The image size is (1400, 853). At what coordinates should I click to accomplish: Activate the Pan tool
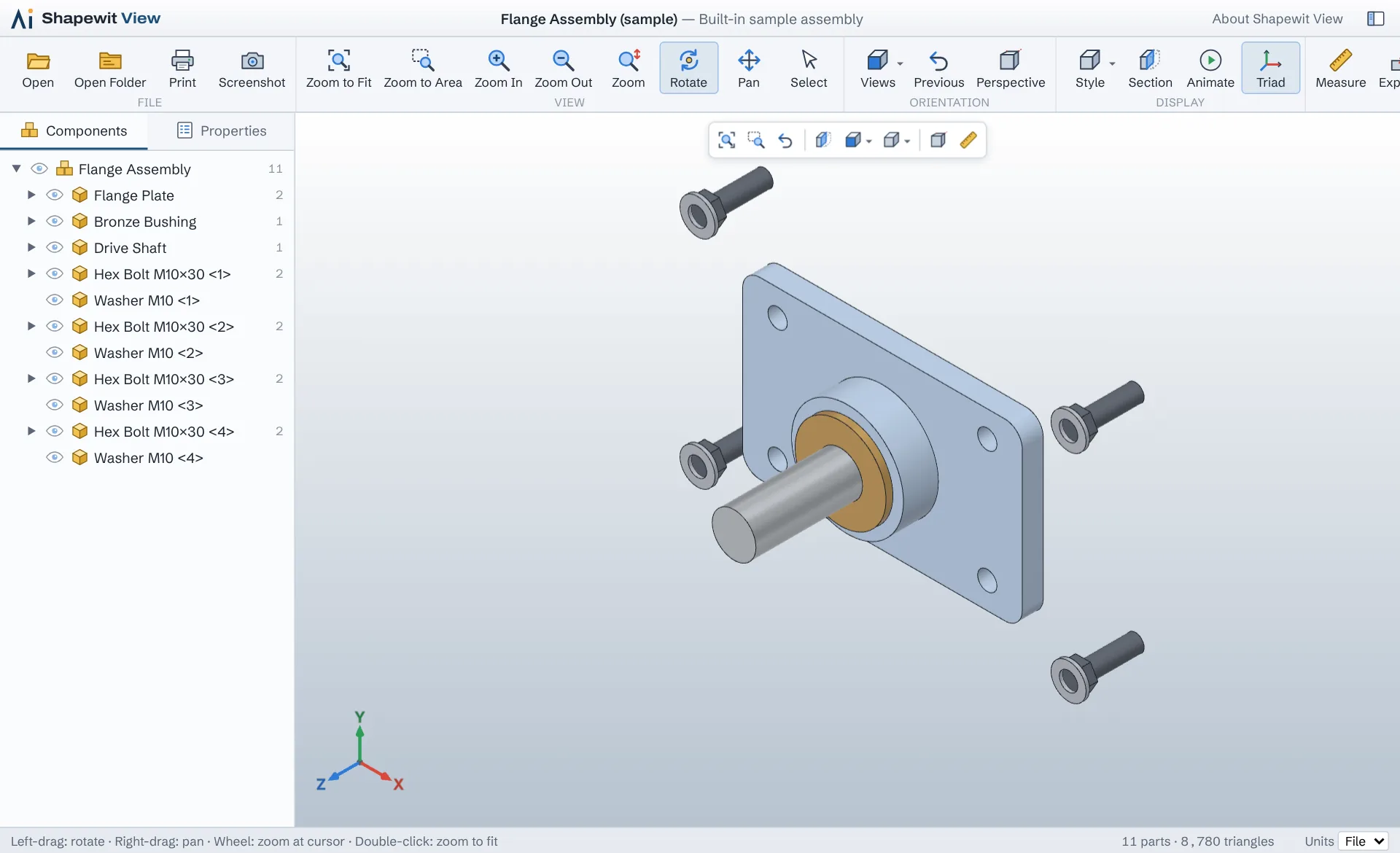point(748,69)
